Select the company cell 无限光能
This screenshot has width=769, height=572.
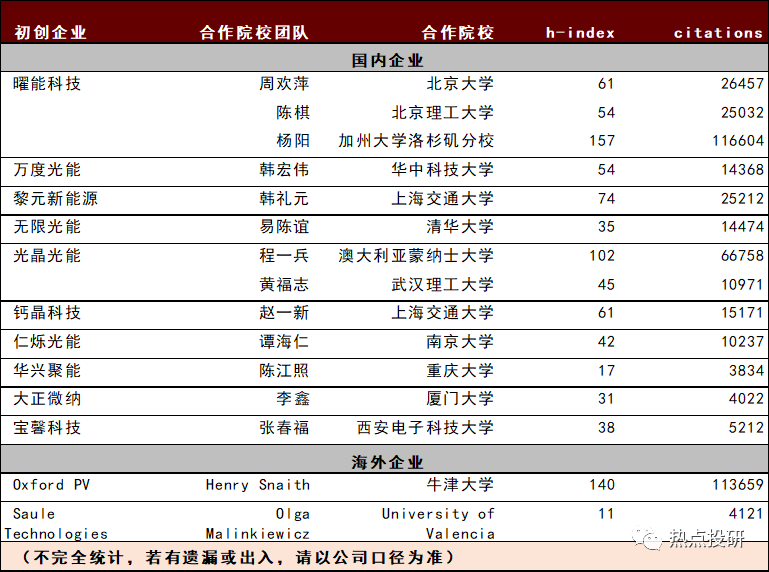(47, 226)
